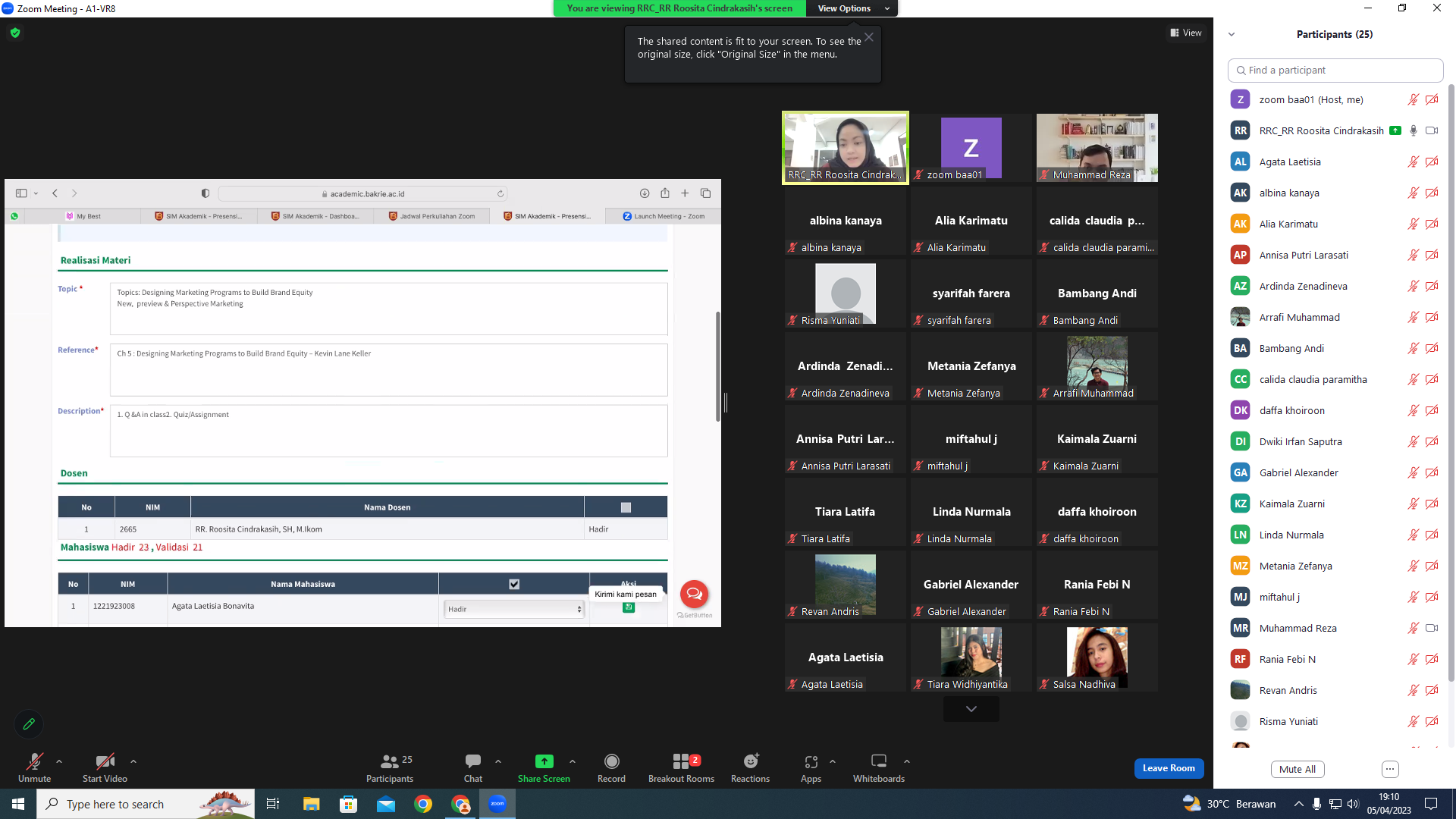Click the Windows Start button
The width and height of the screenshot is (1456, 819).
(18, 804)
